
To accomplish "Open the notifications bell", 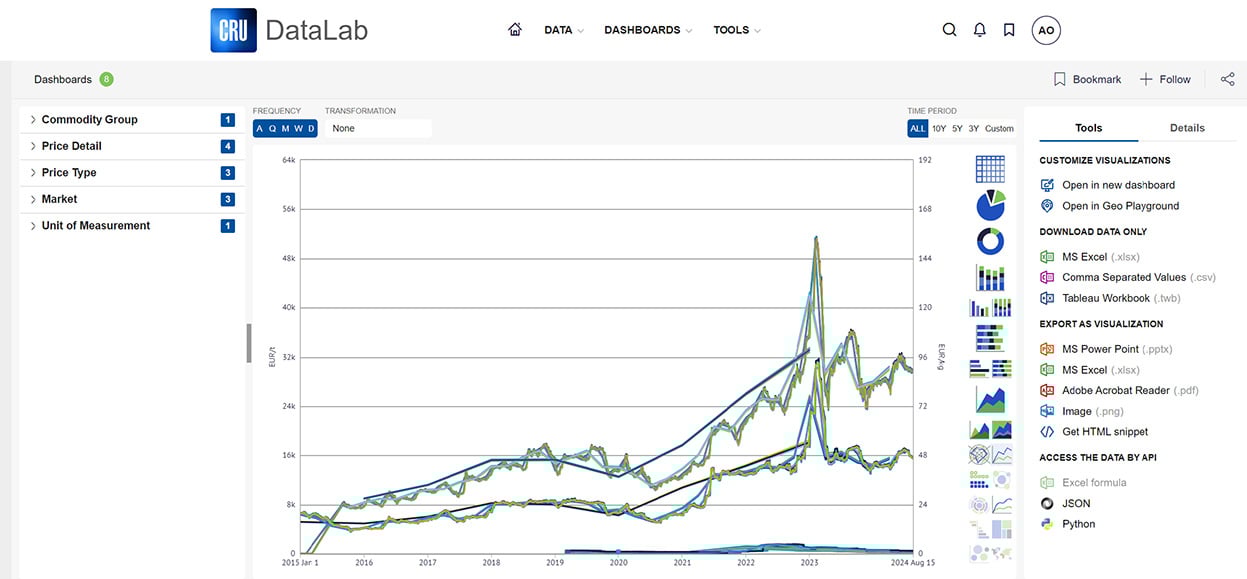I will click(980, 30).
